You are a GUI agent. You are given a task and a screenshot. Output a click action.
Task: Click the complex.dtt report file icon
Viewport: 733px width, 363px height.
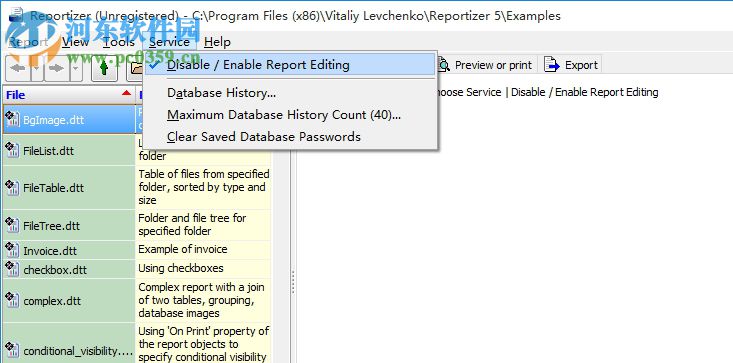pos(12,300)
